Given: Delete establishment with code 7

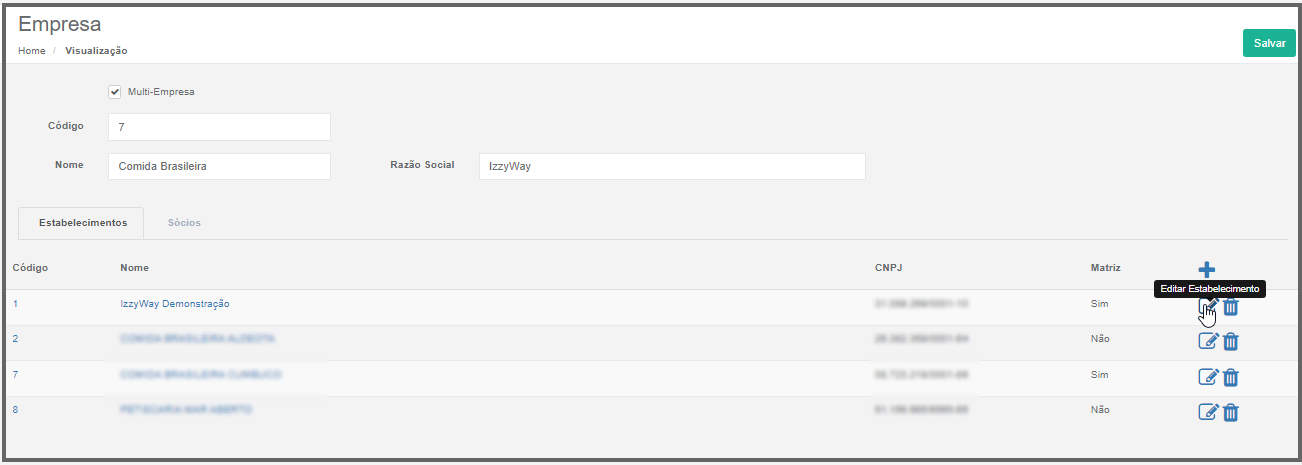Looking at the screenshot, I should 1231,376.
